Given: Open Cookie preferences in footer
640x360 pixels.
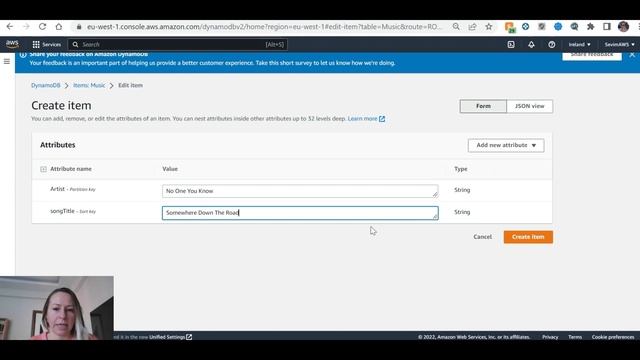Looking at the screenshot, I should [613, 337].
